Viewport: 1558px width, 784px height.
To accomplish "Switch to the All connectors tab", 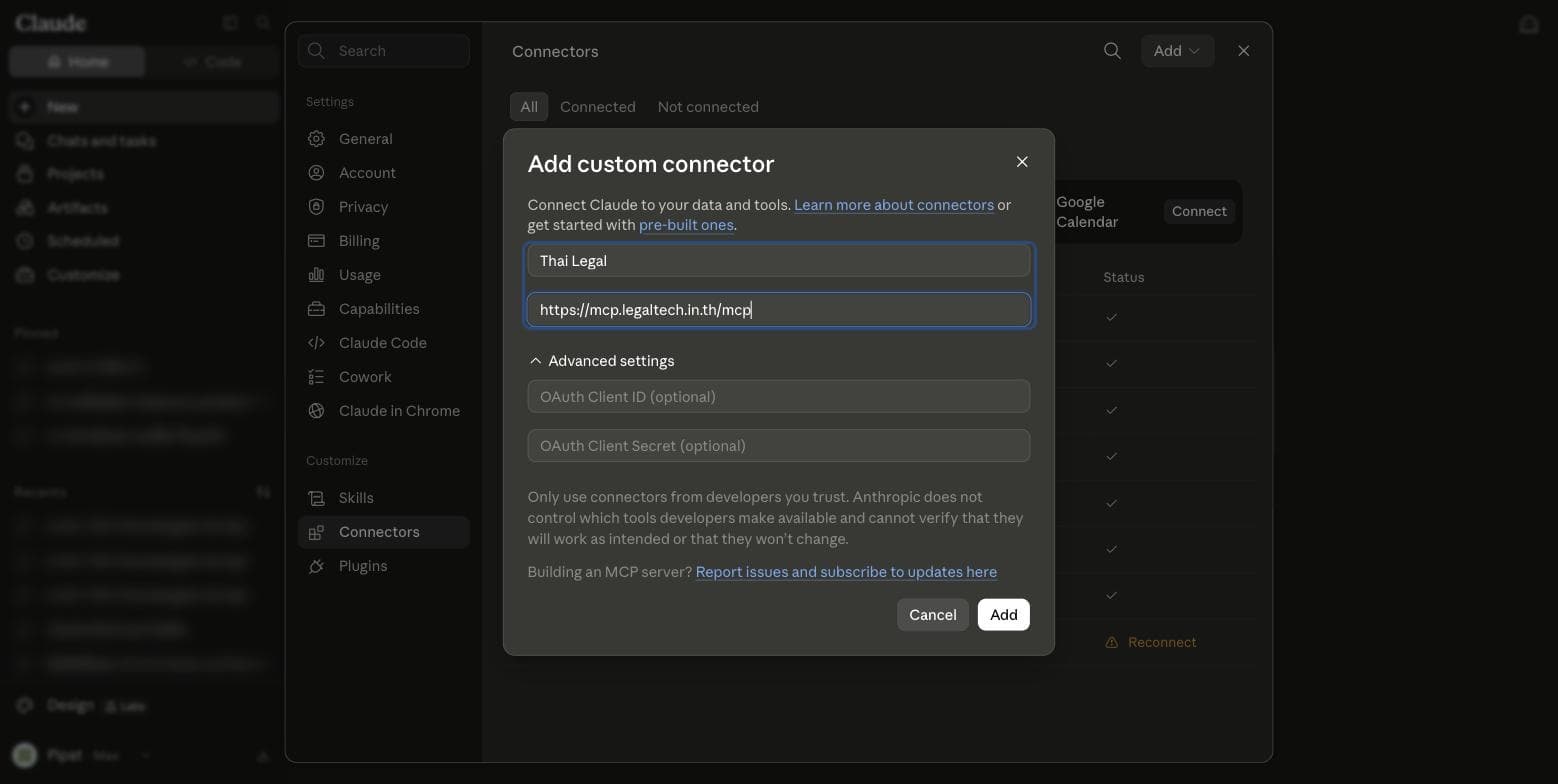I will point(529,107).
